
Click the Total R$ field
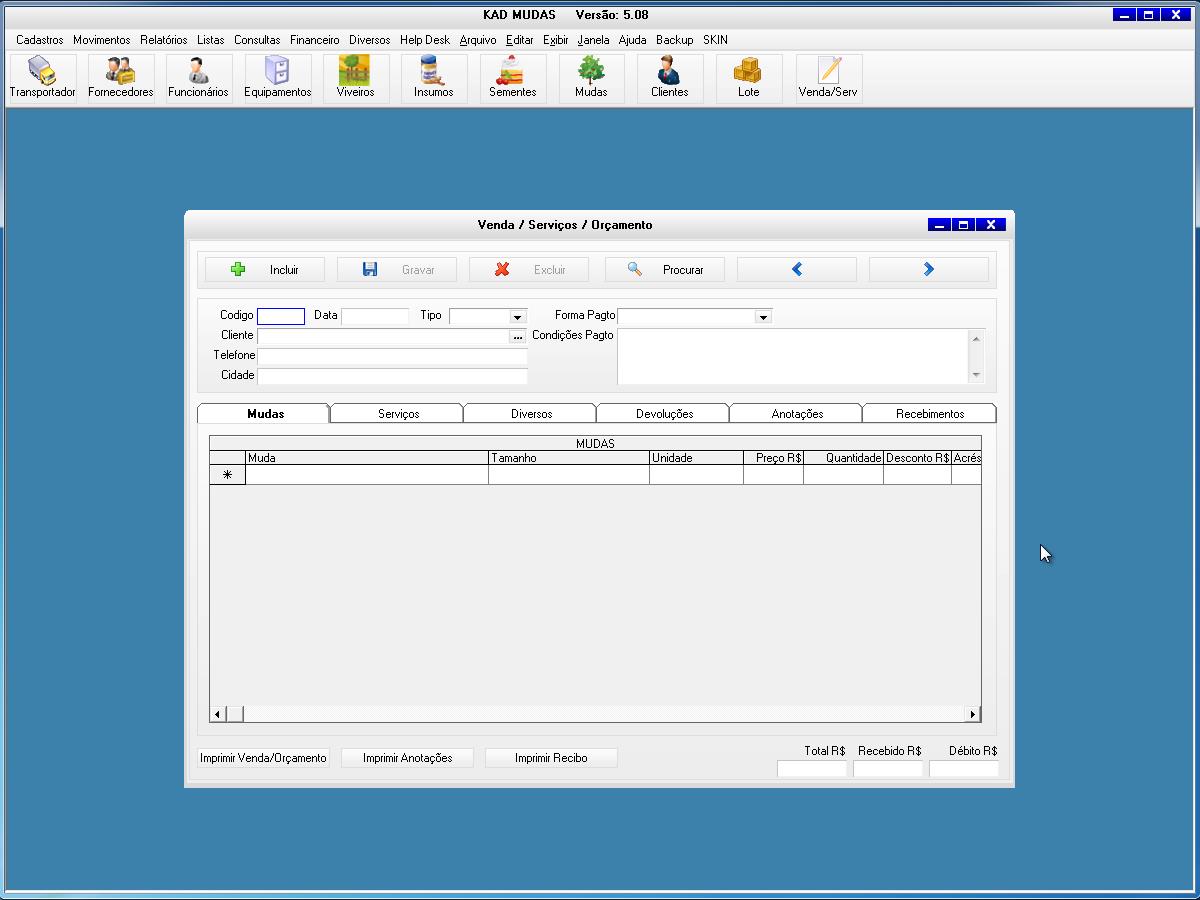[812, 769]
